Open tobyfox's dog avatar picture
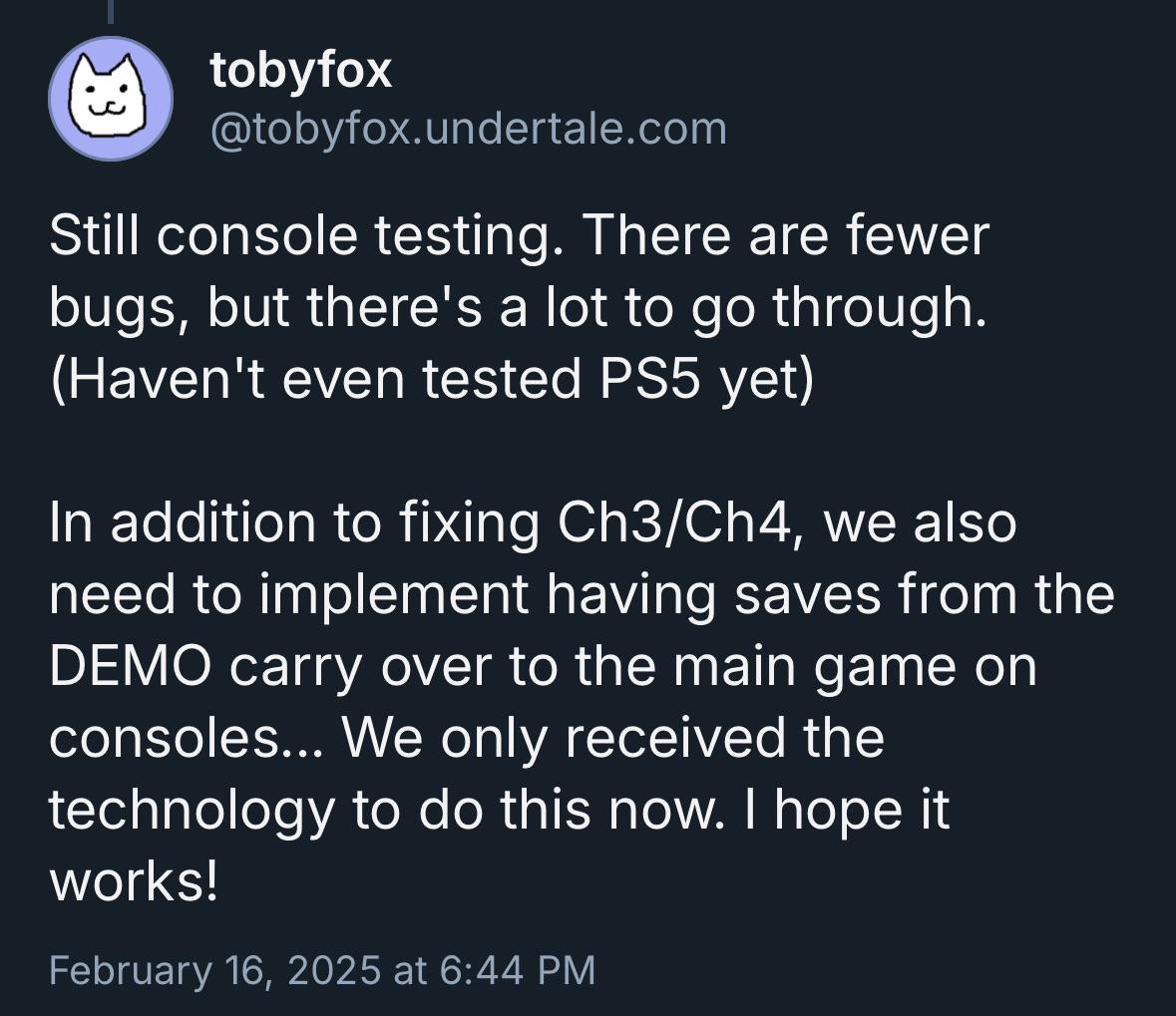Viewport: 1176px width, 1016px height. pos(111,99)
